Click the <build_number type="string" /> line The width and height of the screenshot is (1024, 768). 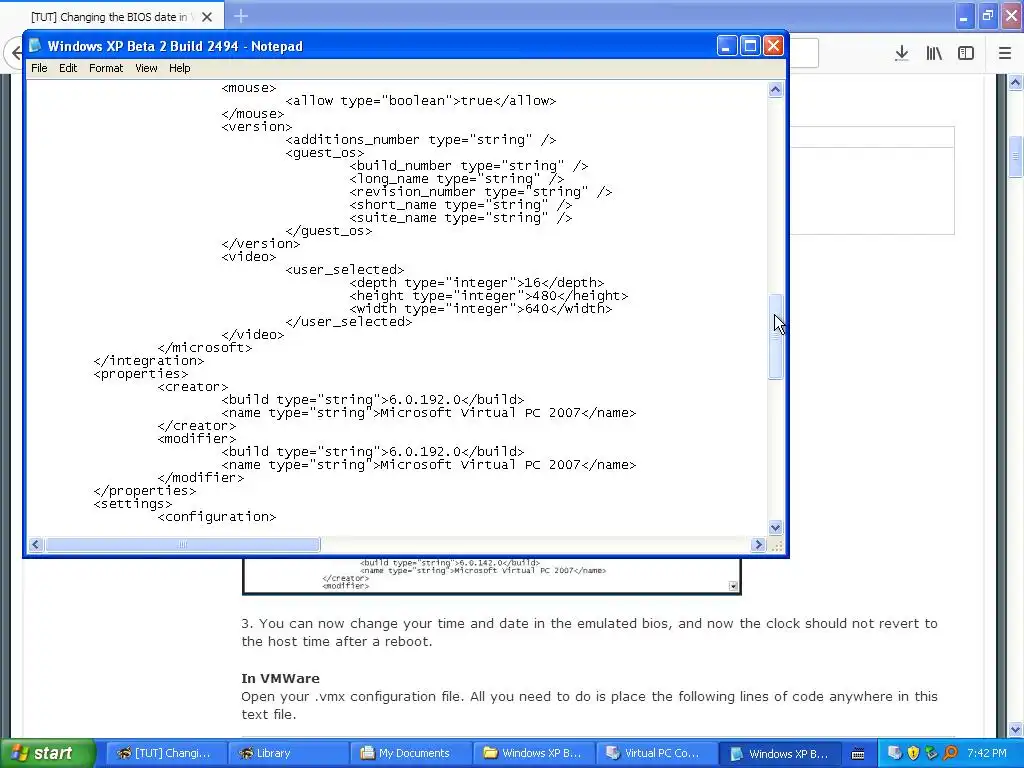(469, 166)
